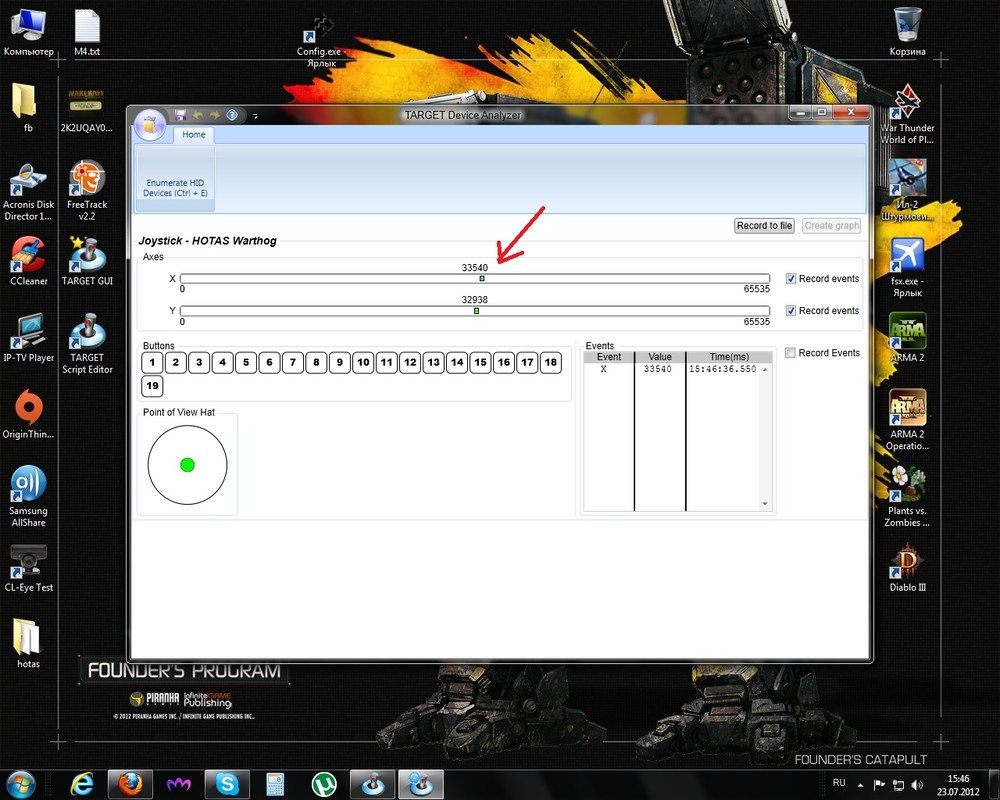Click the Record to file button
Image resolution: width=1000 pixels, height=800 pixels.
[764, 226]
